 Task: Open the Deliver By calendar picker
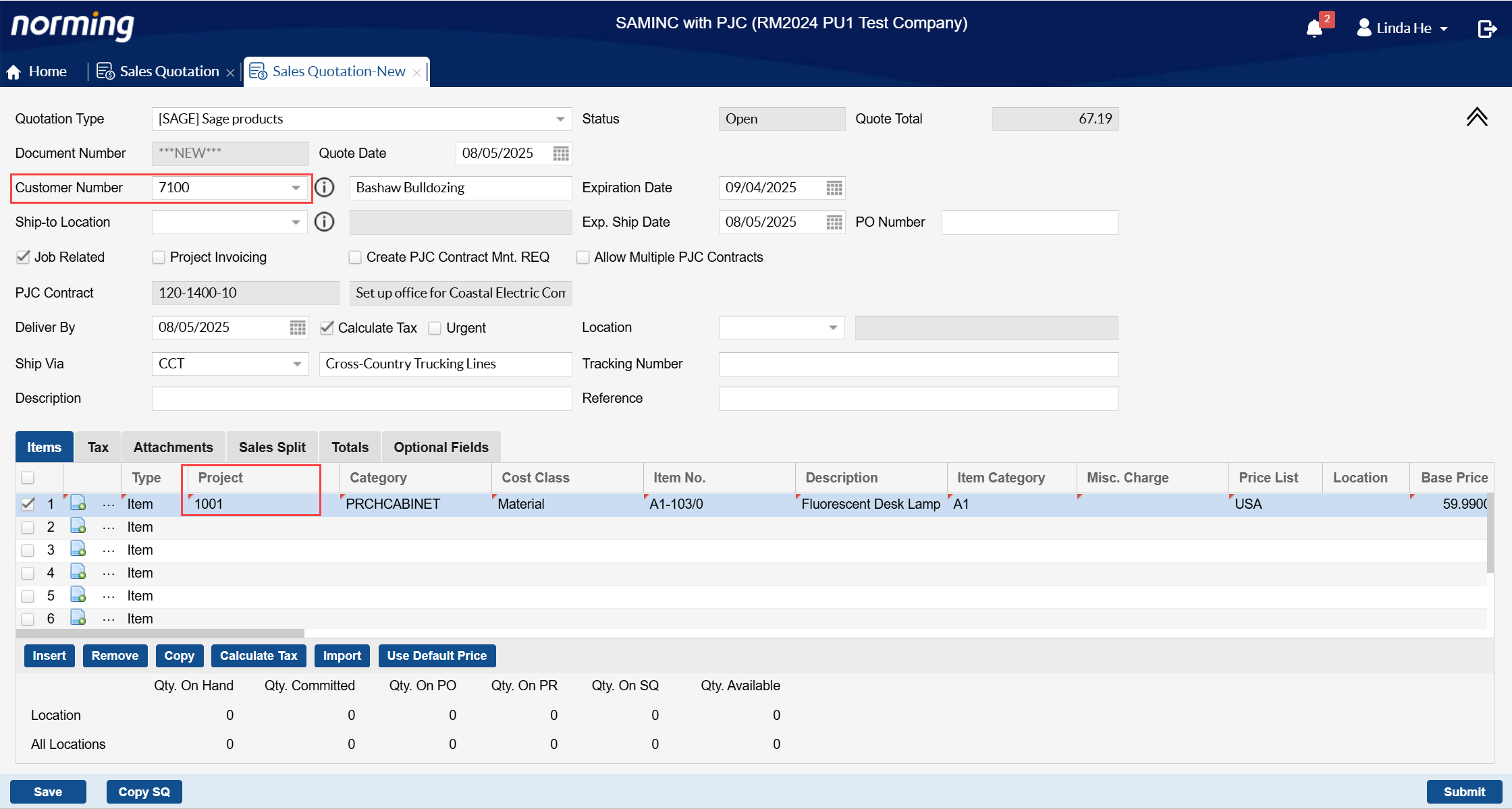tap(298, 327)
